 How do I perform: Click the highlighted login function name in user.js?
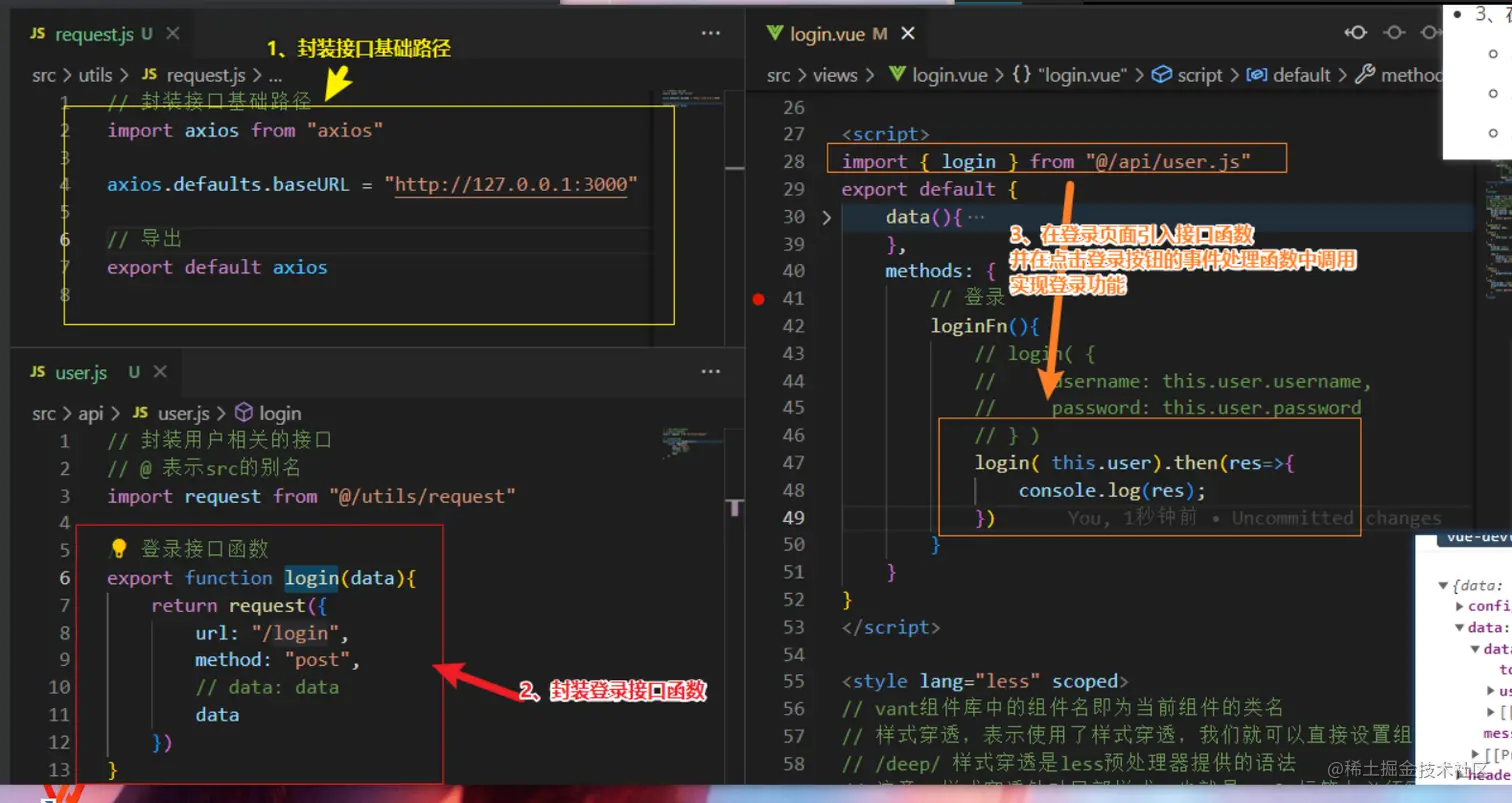(x=310, y=578)
